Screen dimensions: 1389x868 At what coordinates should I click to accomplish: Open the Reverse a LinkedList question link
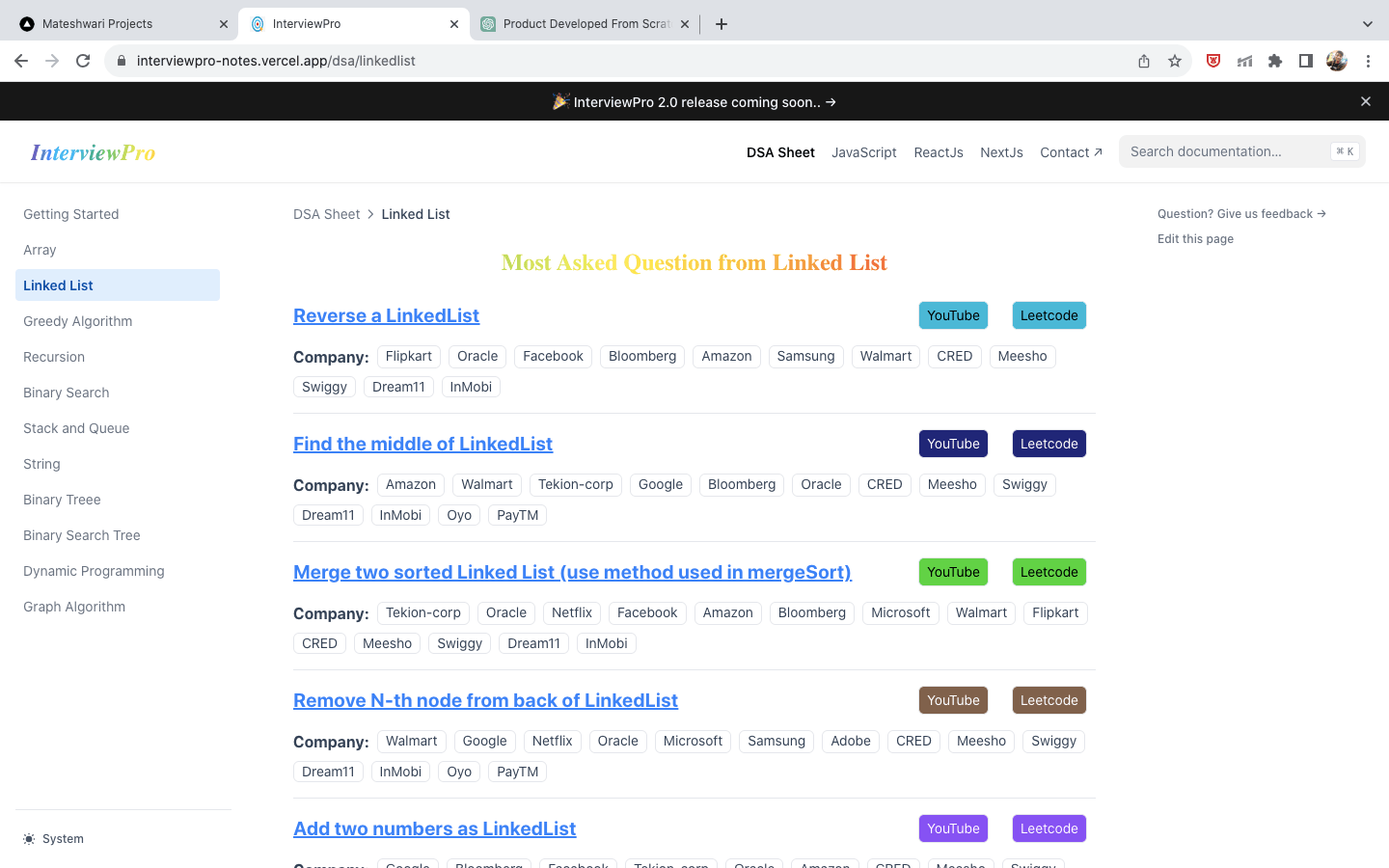click(x=386, y=315)
